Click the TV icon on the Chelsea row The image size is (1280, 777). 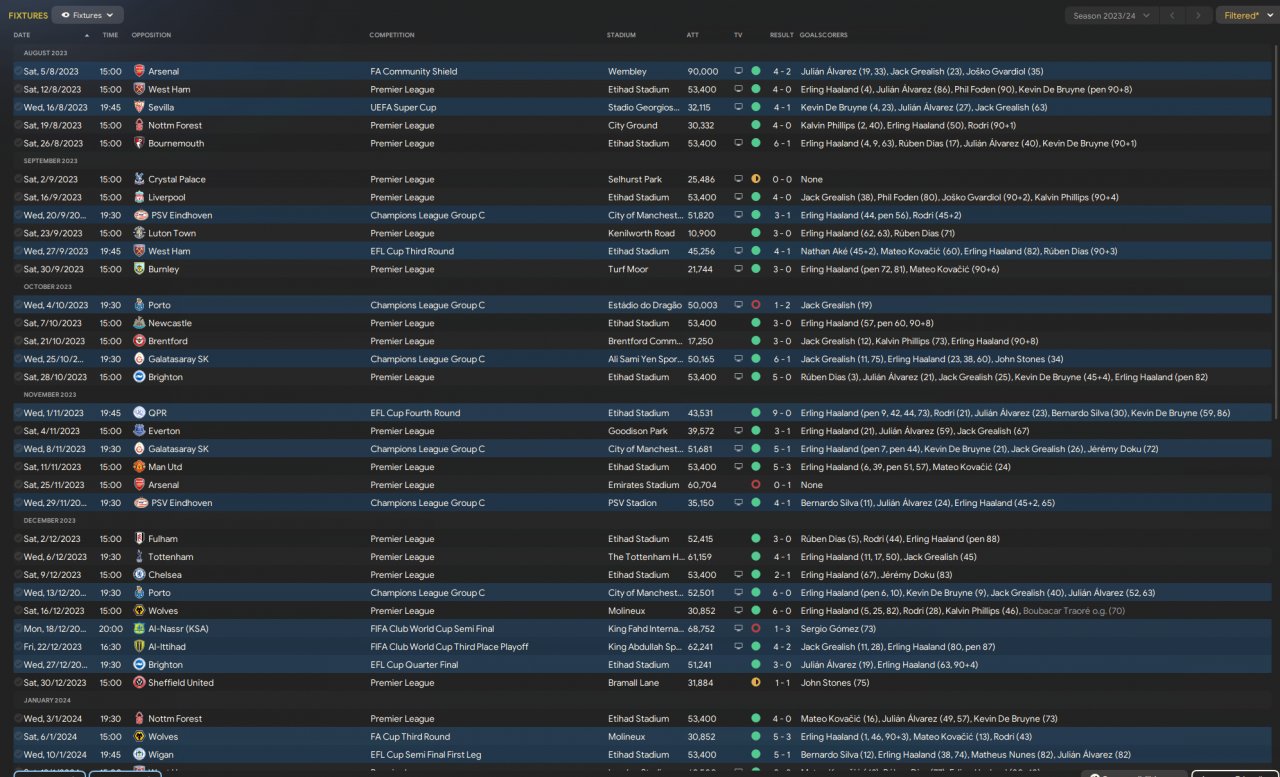click(739, 576)
